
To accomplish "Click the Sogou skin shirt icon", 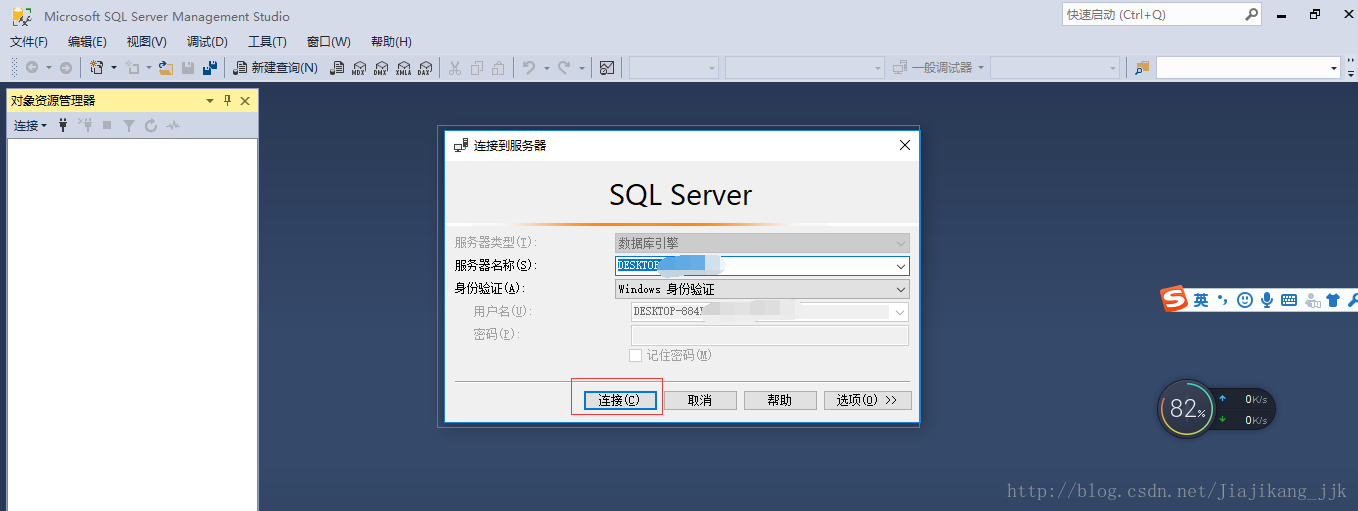I will point(1333,300).
